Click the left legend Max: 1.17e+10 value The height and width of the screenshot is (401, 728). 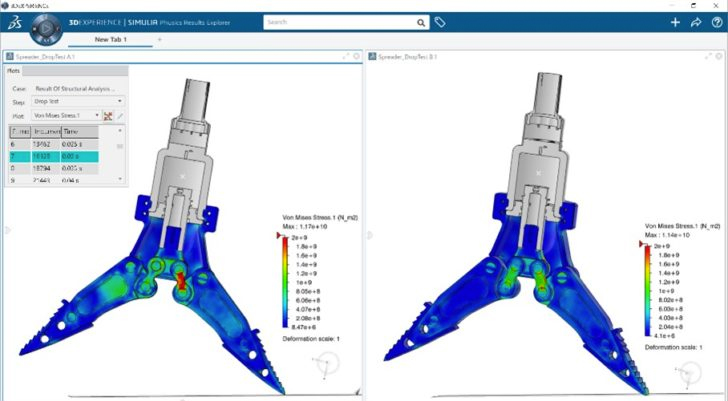(305, 226)
